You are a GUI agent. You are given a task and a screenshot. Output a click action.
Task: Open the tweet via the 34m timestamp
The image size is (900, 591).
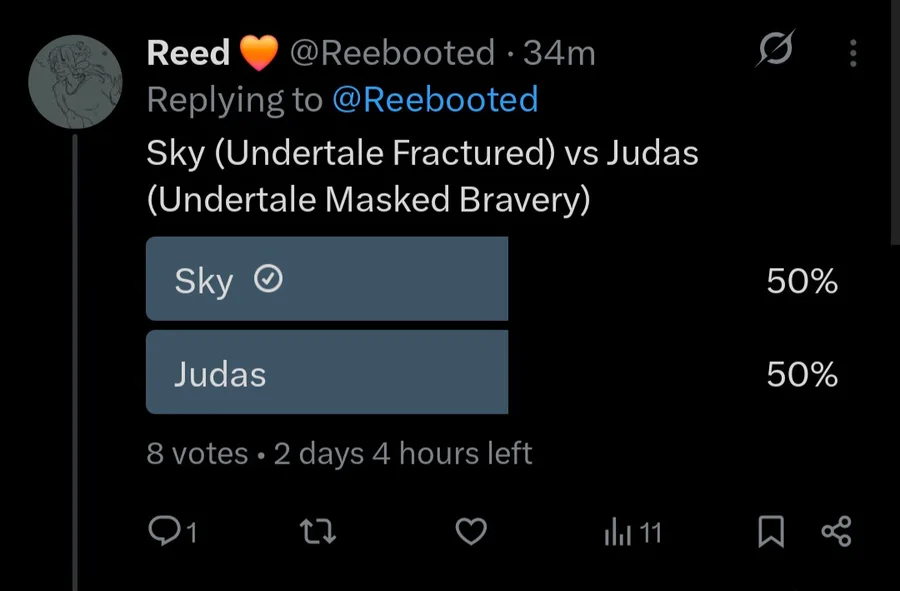[559, 53]
